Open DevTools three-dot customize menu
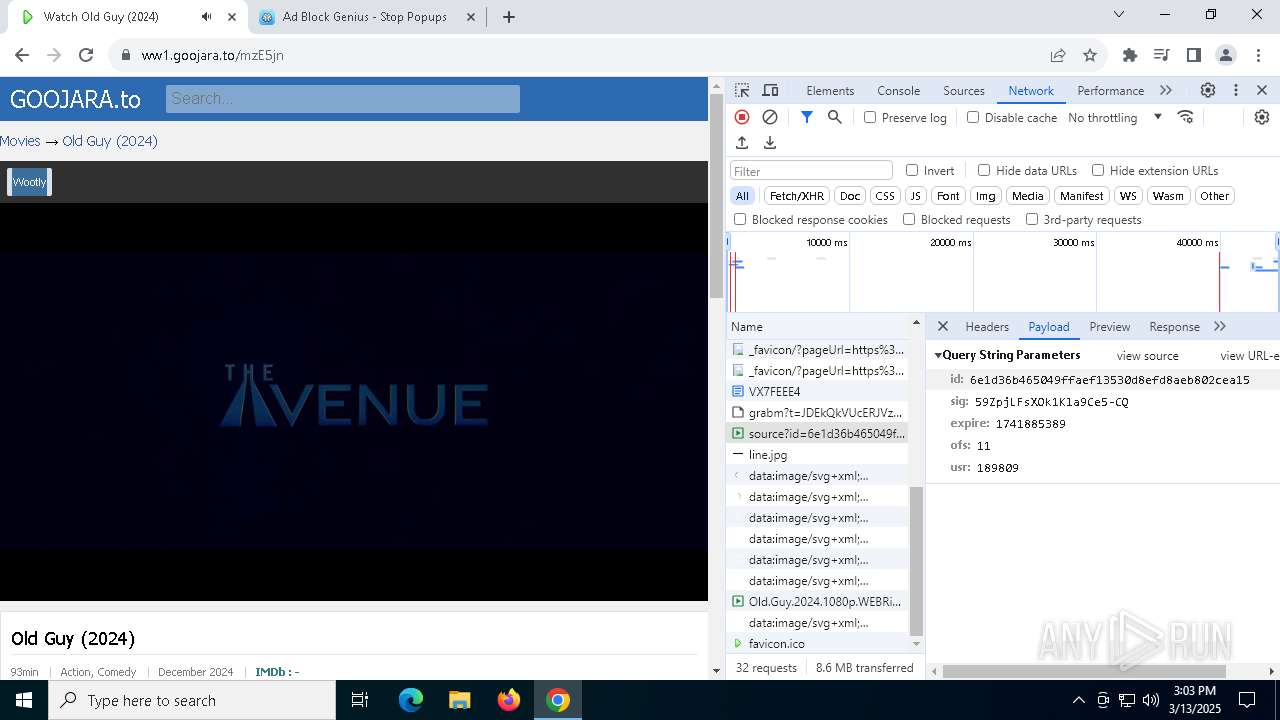Image resolution: width=1280 pixels, height=720 pixels. [x=1236, y=90]
